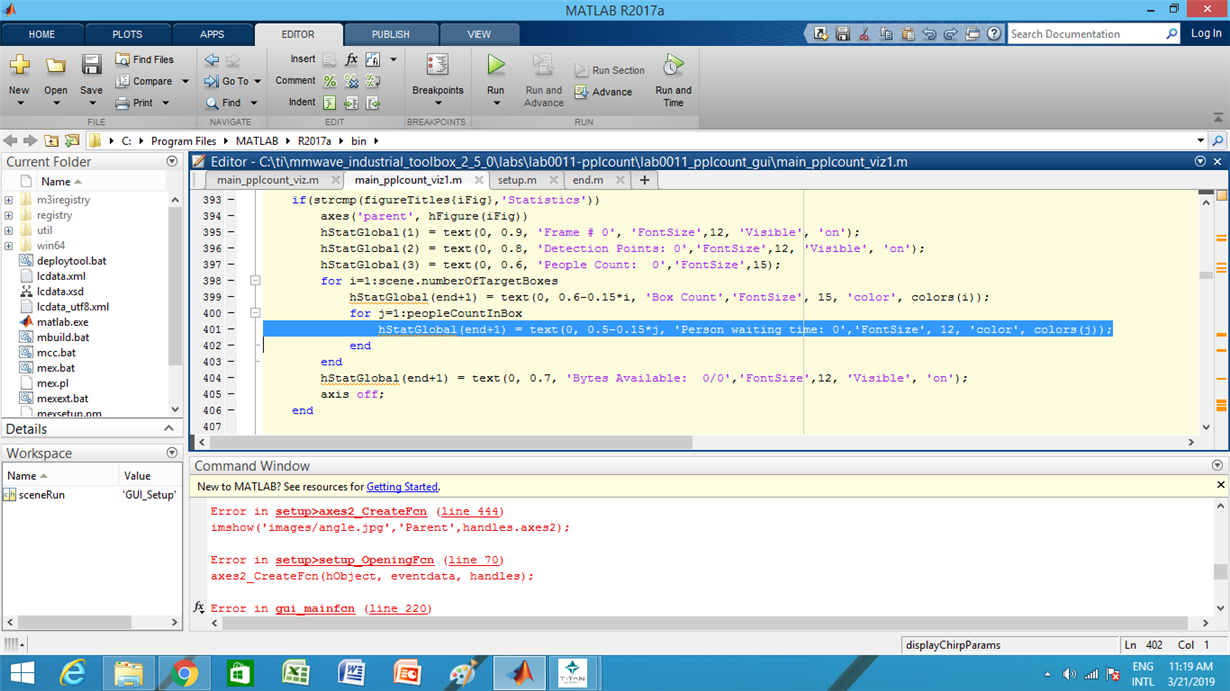Switch to the PLOTS ribbon tab
This screenshot has width=1230, height=691.
[127, 34]
